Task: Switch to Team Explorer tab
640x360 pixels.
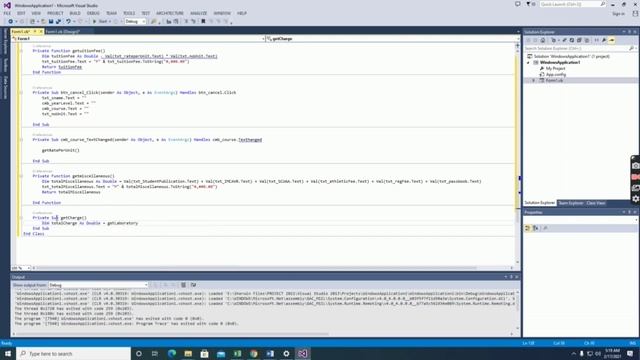Action: point(571,203)
